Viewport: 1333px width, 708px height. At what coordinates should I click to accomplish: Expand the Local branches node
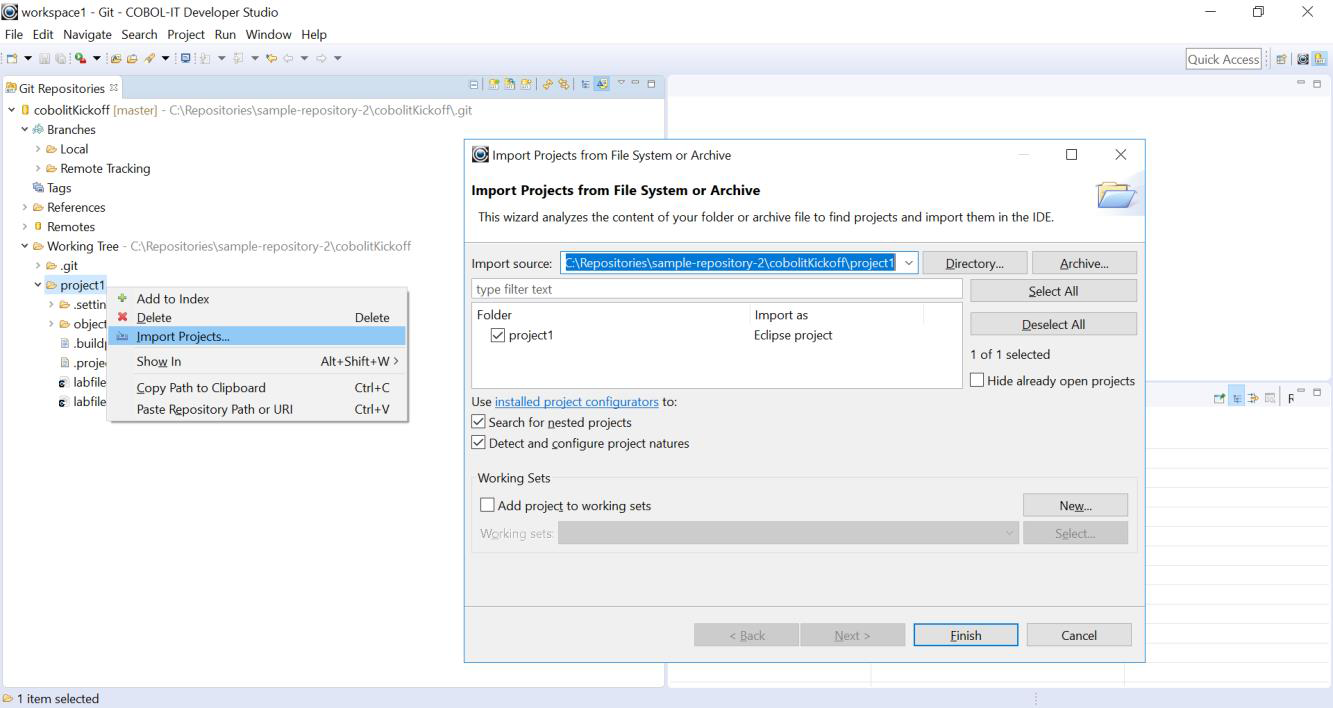point(38,149)
